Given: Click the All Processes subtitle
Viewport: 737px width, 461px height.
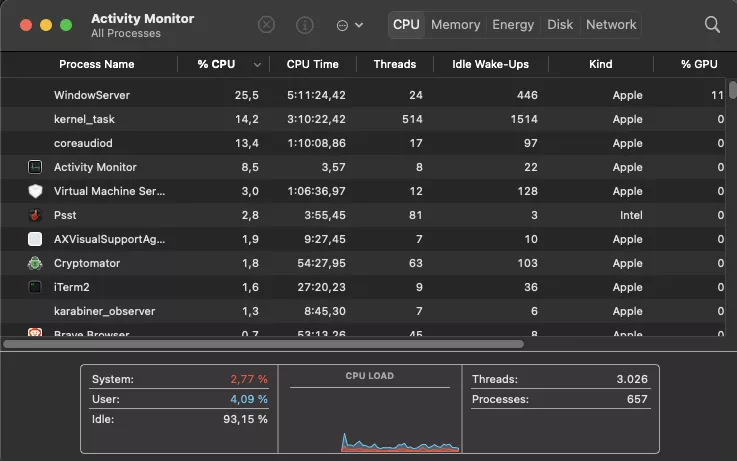Looking at the screenshot, I should click(x=126, y=33).
